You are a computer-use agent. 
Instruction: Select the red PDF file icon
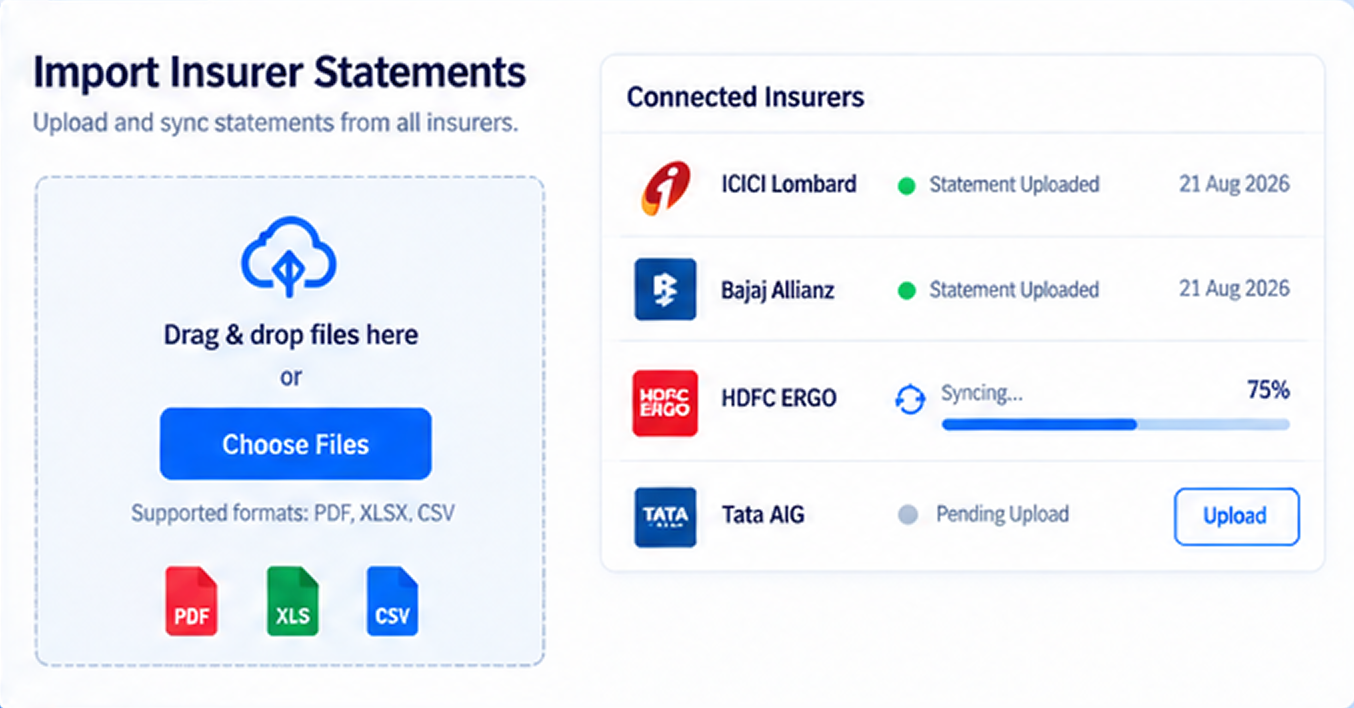[x=191, y=601]
